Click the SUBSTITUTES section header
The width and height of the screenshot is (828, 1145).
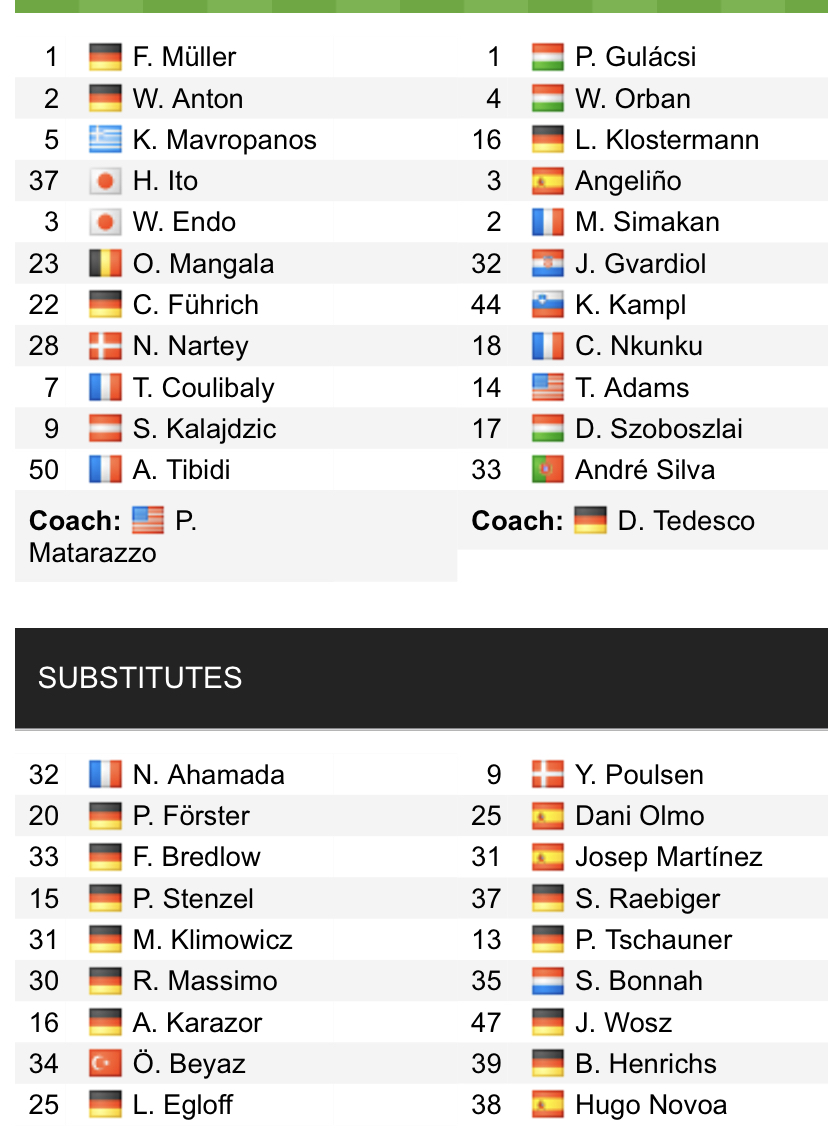(x=421, y=678)
